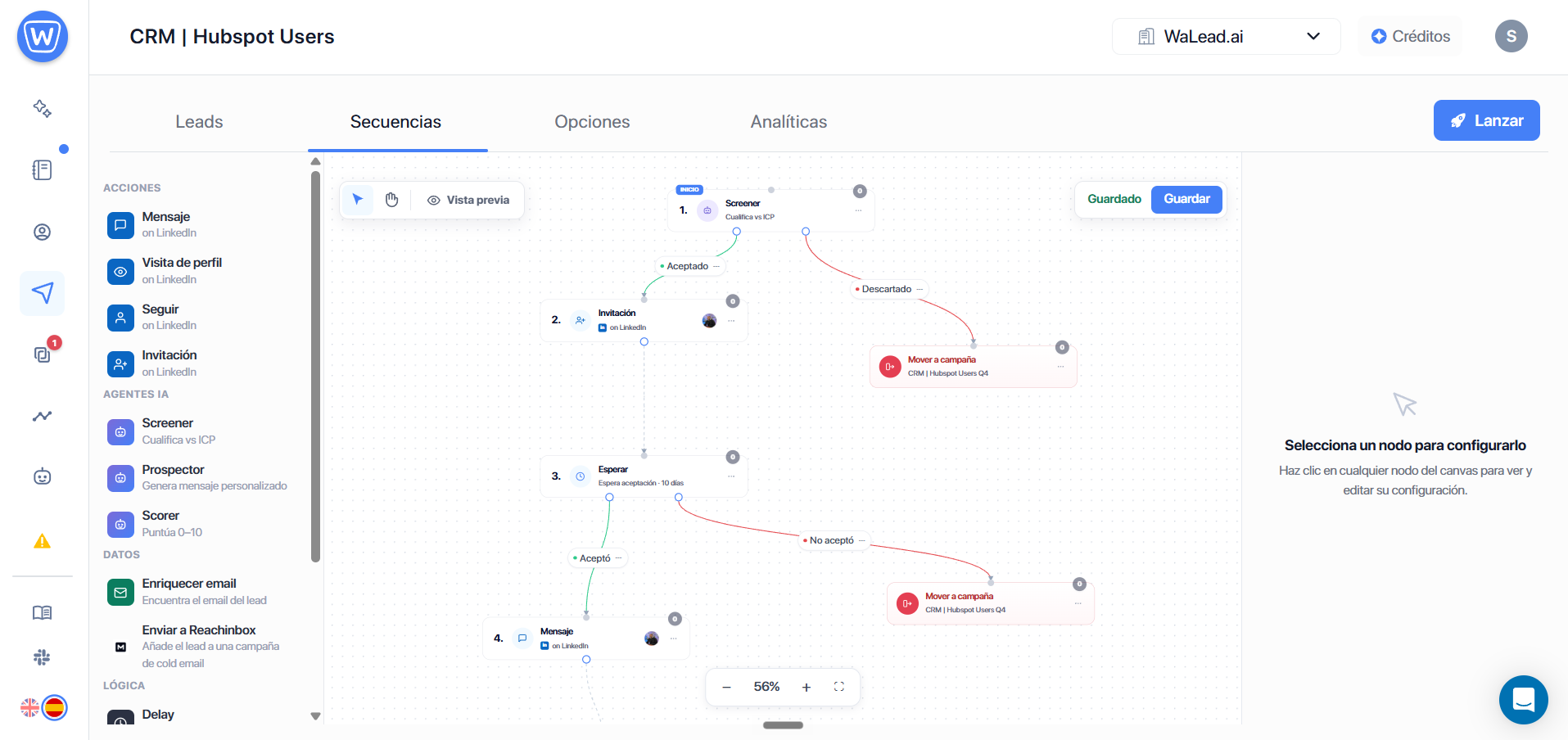Open the S user avatar menu
The height and width of the screenshot is (740, 1568).
tap(1511, 36)
